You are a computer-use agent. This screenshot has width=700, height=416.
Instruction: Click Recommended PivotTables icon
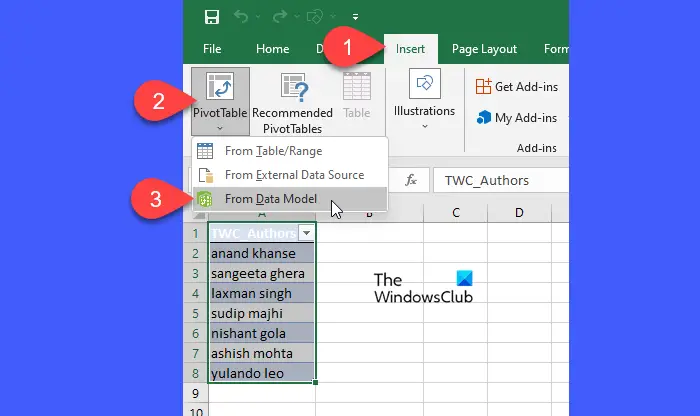[x=294, y=87]
